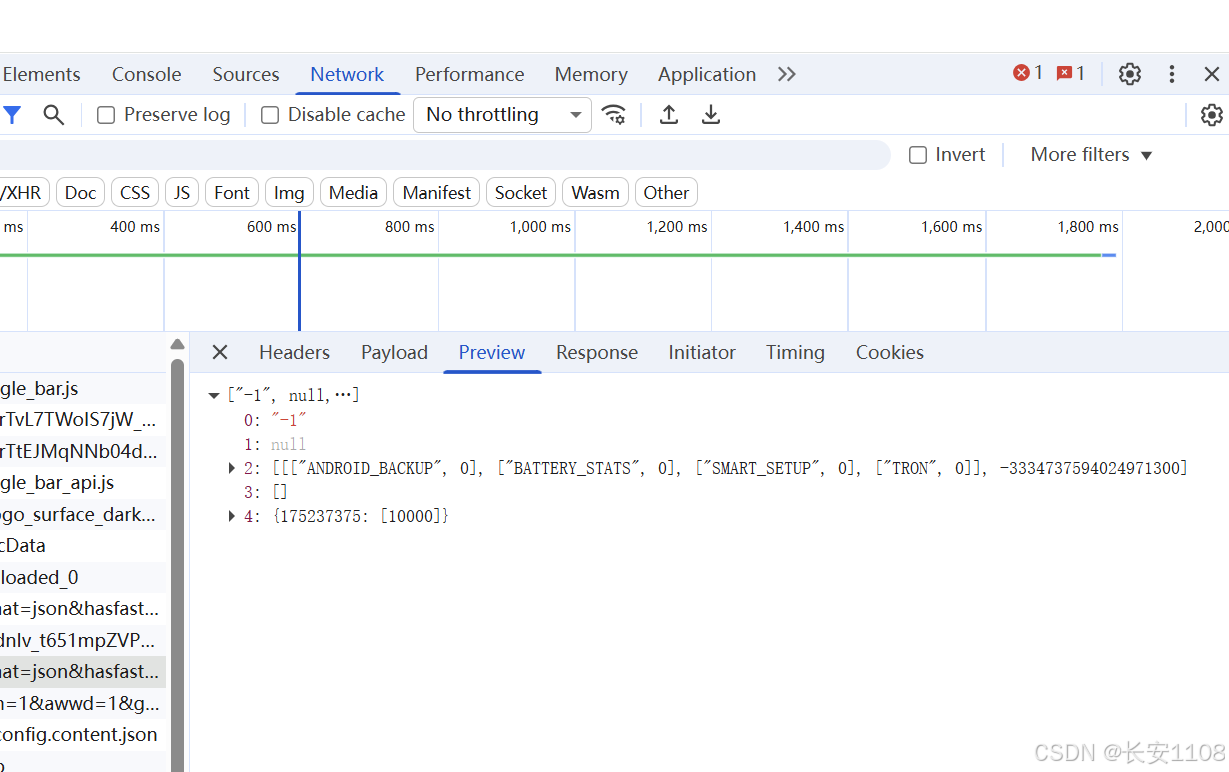Open the DevTools three-dot menu

pyautogui.click(x=1172, y=74)
